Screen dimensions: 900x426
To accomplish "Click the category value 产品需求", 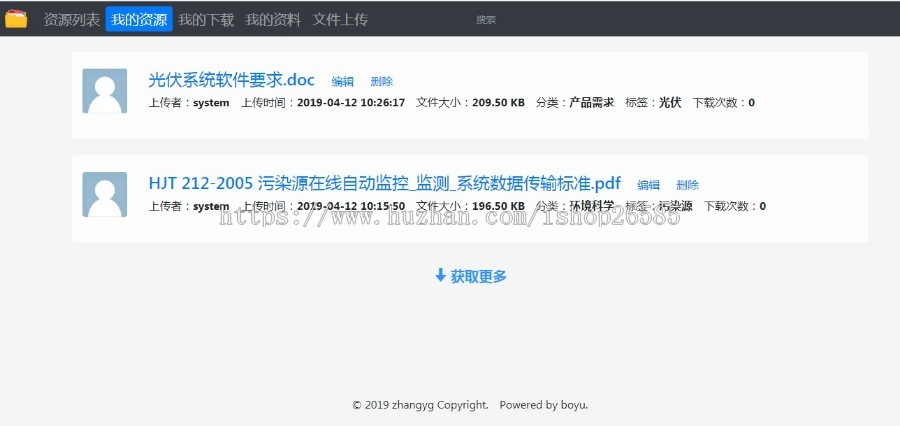I will pos(591,103).
